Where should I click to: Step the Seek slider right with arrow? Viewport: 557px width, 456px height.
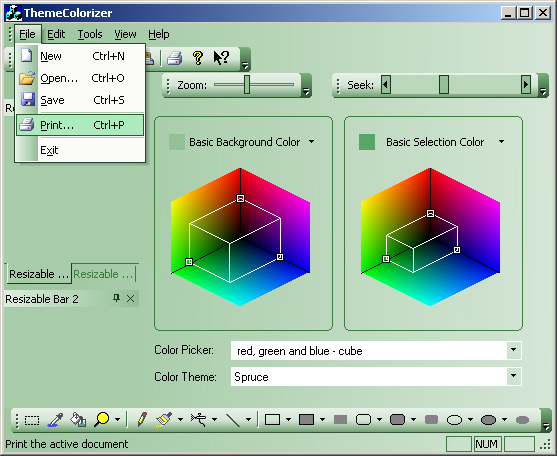pos(526,85)
